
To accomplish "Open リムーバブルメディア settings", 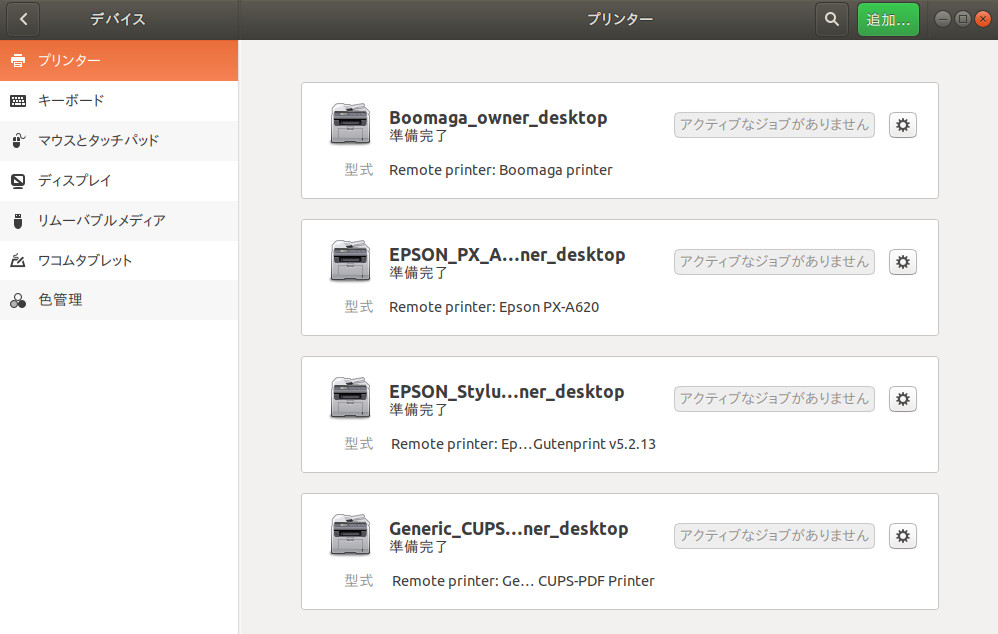I will (119, 221).
